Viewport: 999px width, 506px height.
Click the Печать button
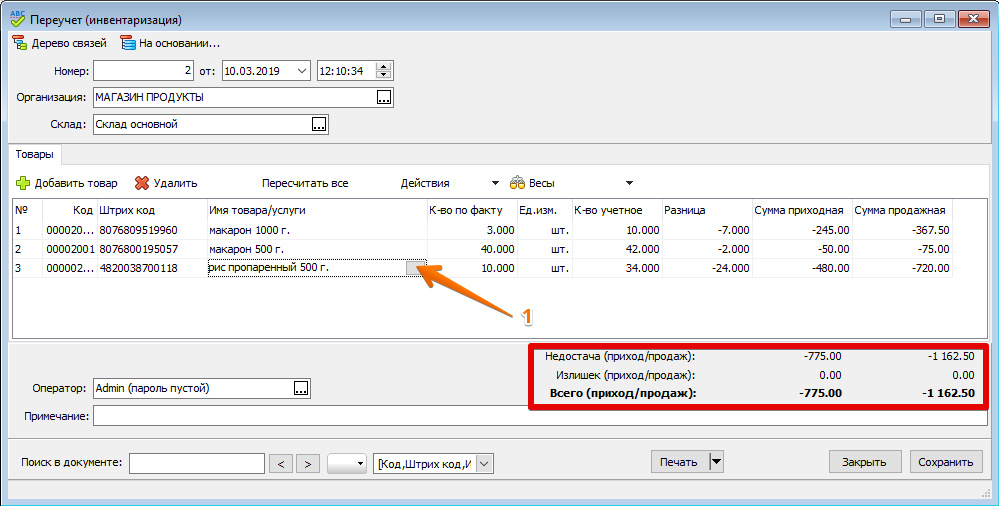680,462
